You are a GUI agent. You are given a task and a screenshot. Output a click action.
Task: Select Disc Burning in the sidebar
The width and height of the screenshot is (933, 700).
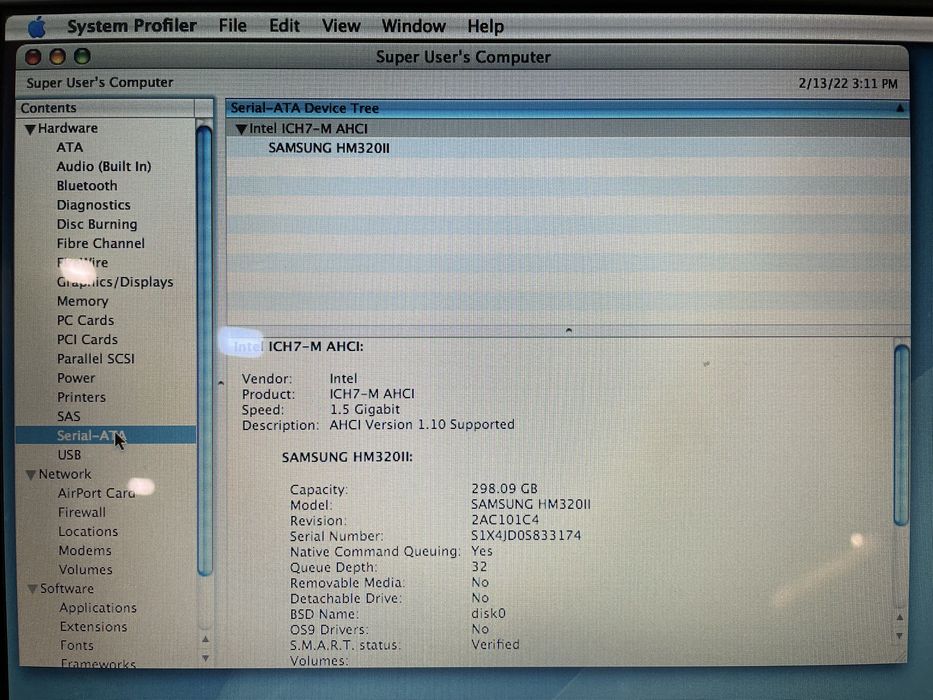click(x=97, y=224)
